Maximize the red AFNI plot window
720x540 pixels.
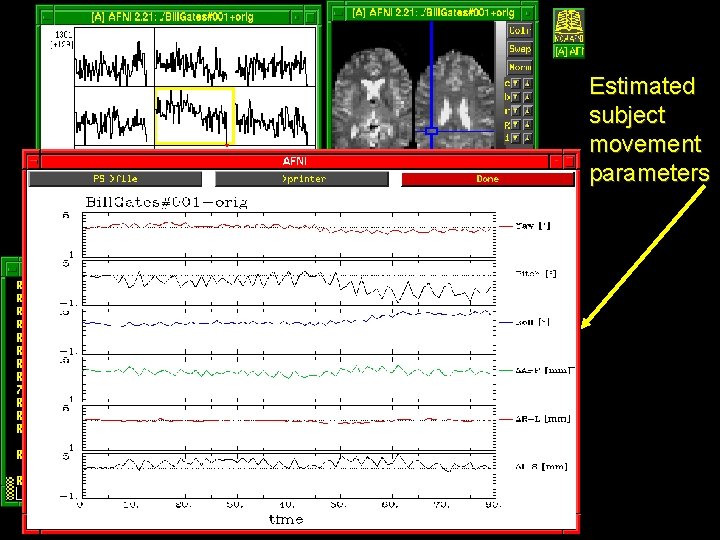pos(569,162)
